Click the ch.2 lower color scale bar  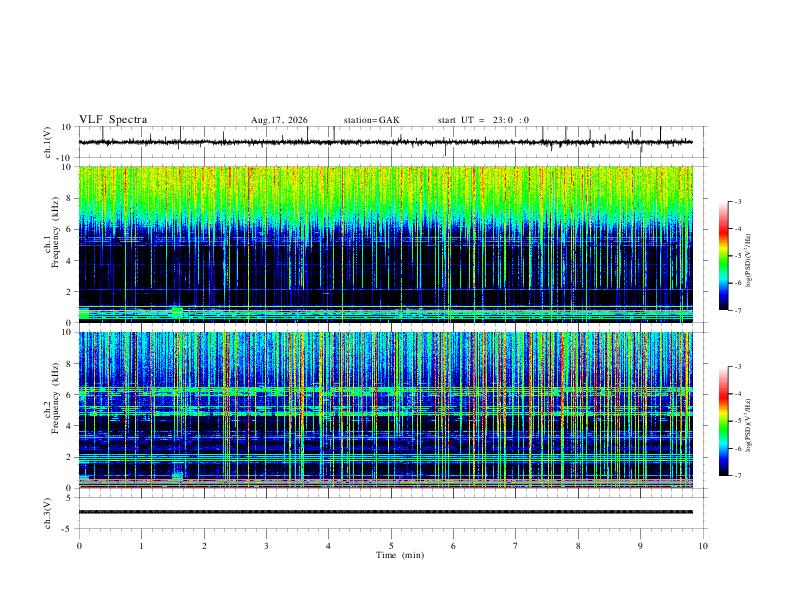tap(723, 421)
